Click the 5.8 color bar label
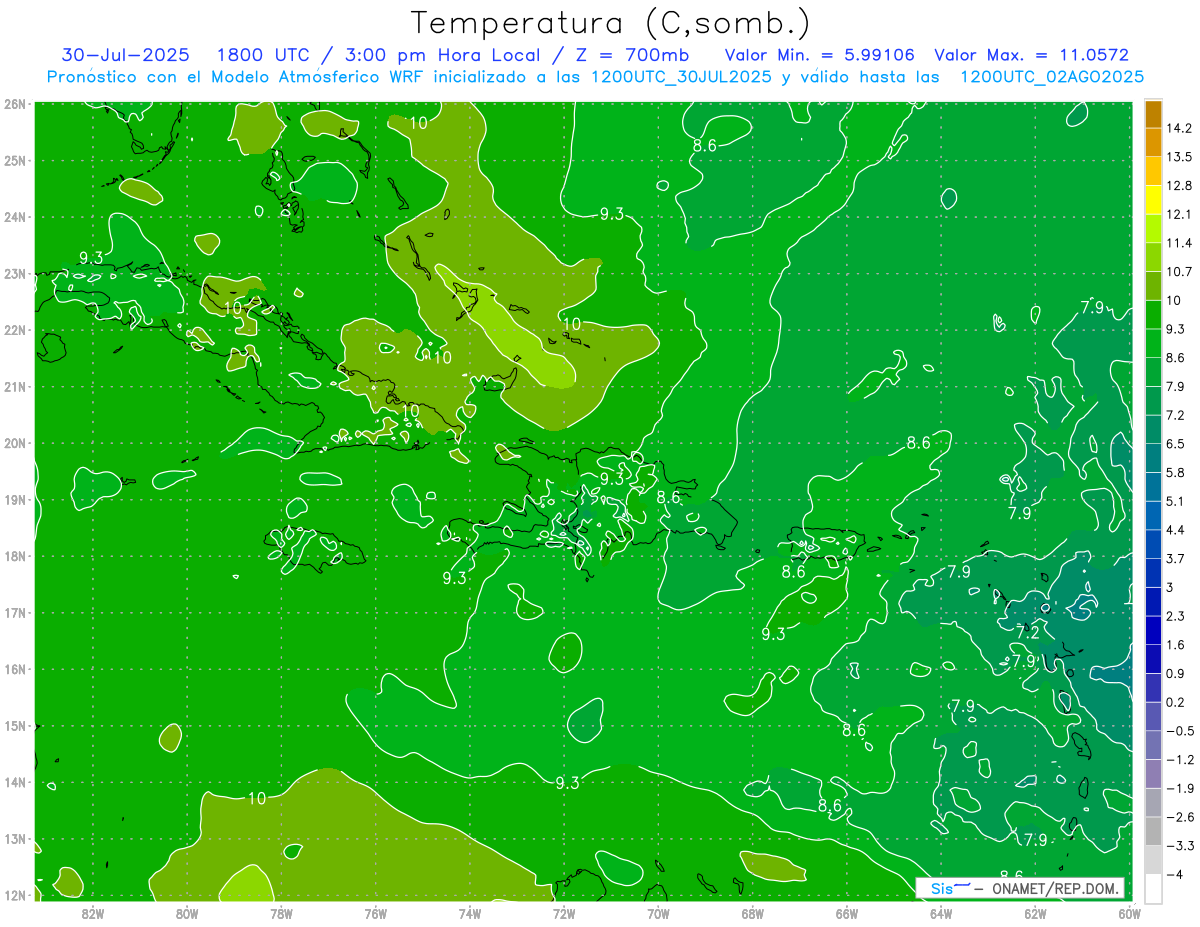The height and width of the screenshot is (927, 1200). pos(1176,473)
